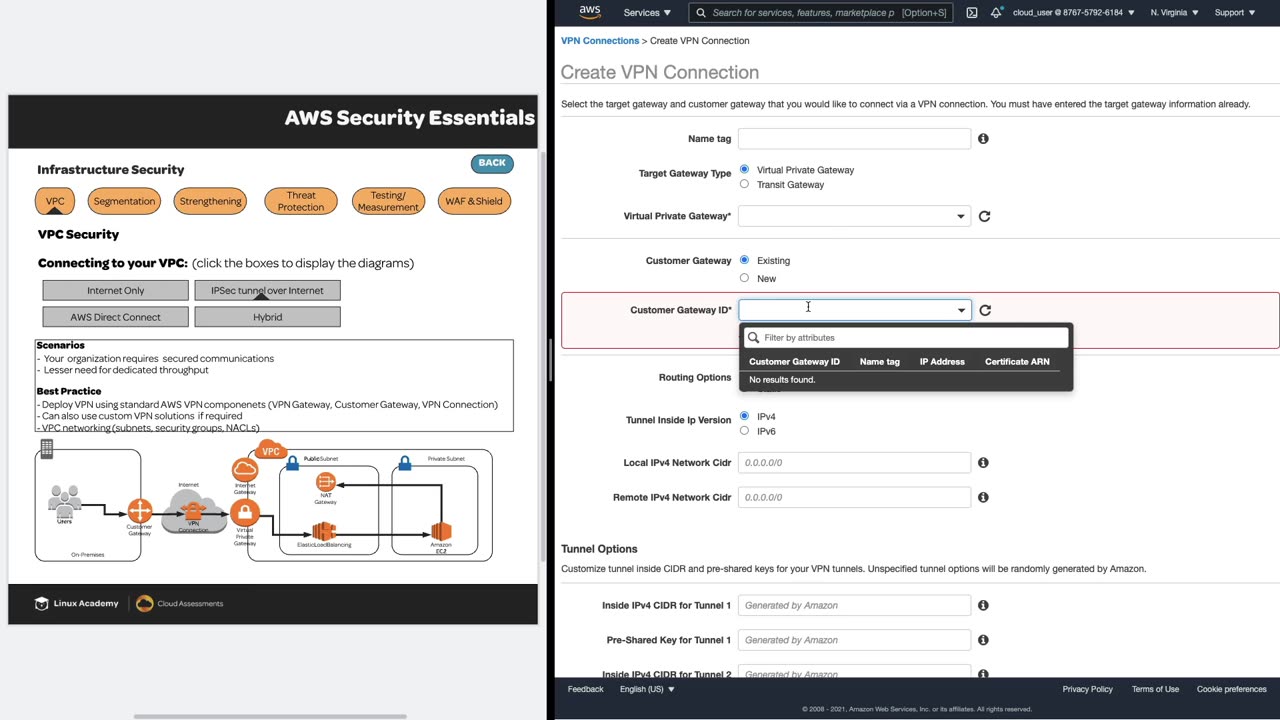Switch to the WAF & Shield slide tab
This screenshot has height=720, width=1280.
click(x=474, y=201)
